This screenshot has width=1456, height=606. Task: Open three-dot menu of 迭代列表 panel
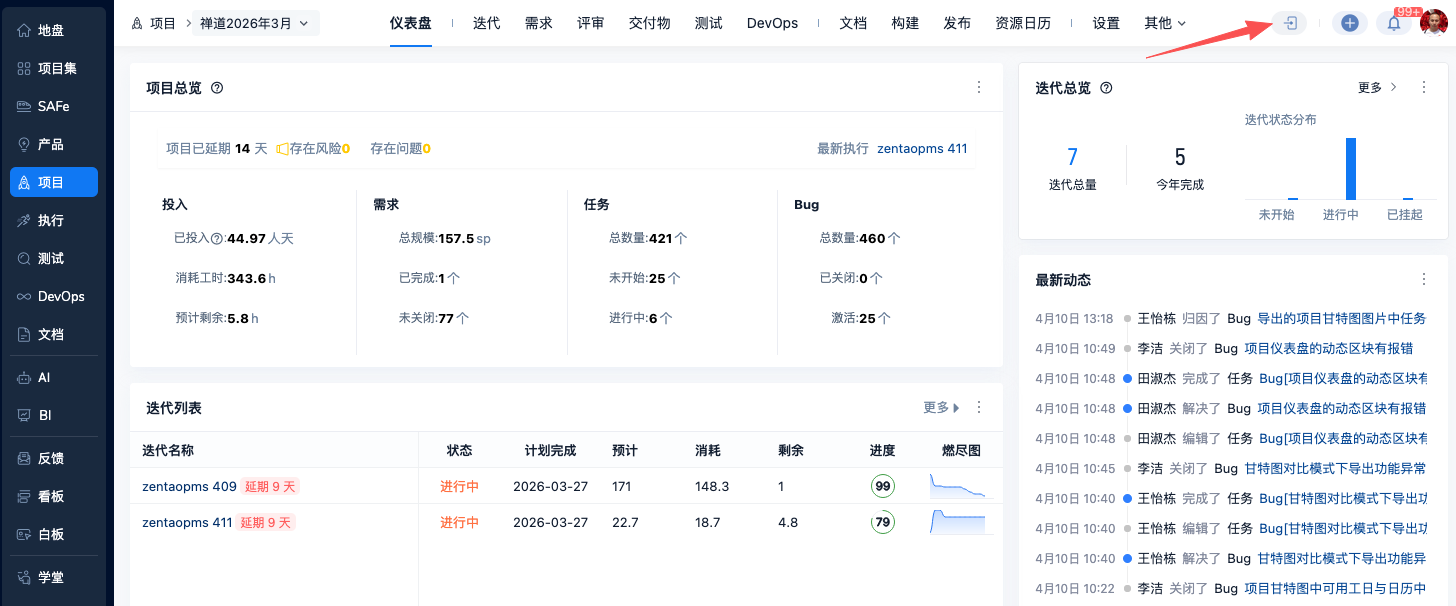[x=979, y=408]
